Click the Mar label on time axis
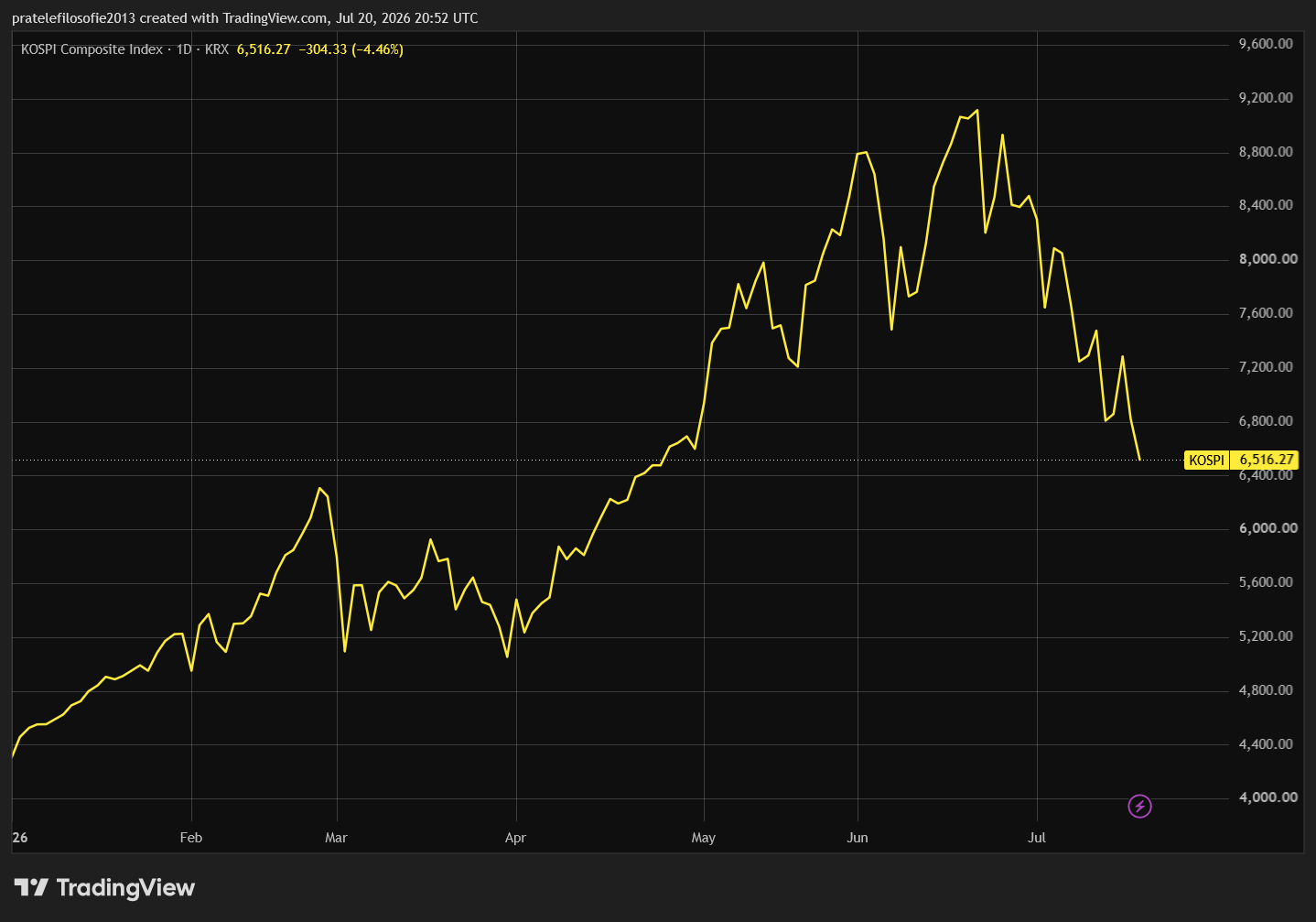The width and height of the screenshot is (1316, 922). 336,838
